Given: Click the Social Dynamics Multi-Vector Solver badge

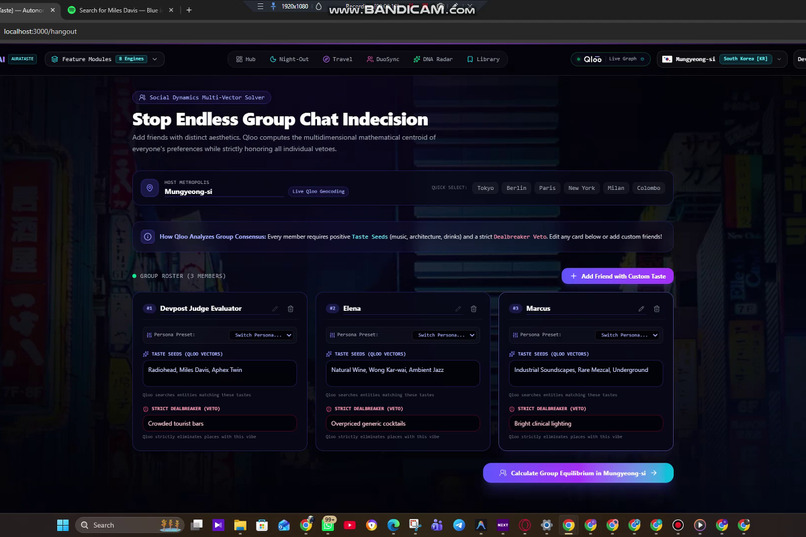Looking at the screenshot, I should tap(202, 97).
